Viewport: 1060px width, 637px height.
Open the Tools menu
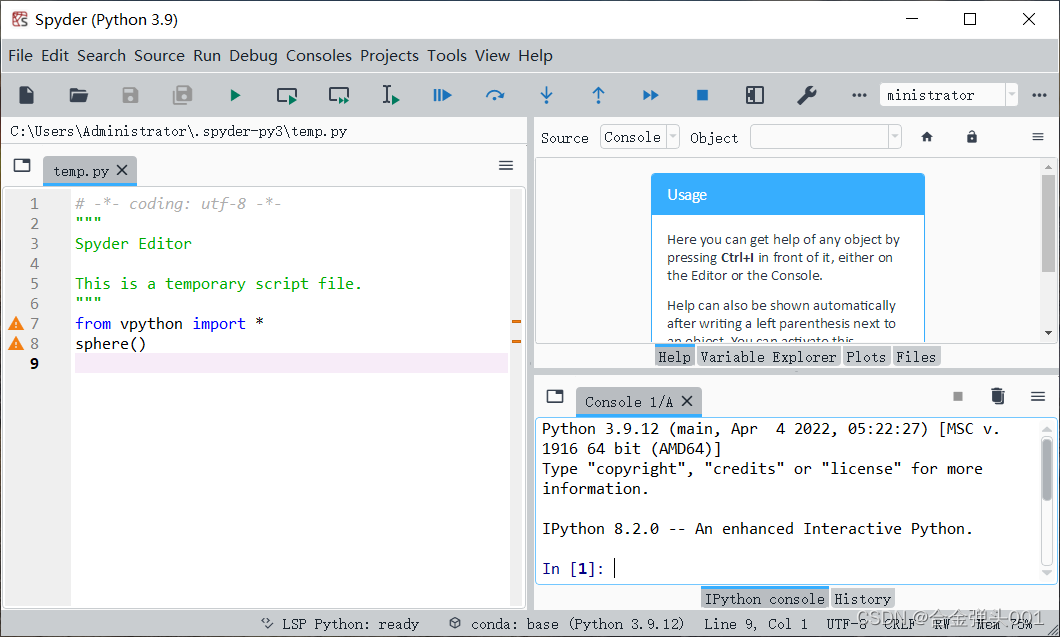click(447, 55)
